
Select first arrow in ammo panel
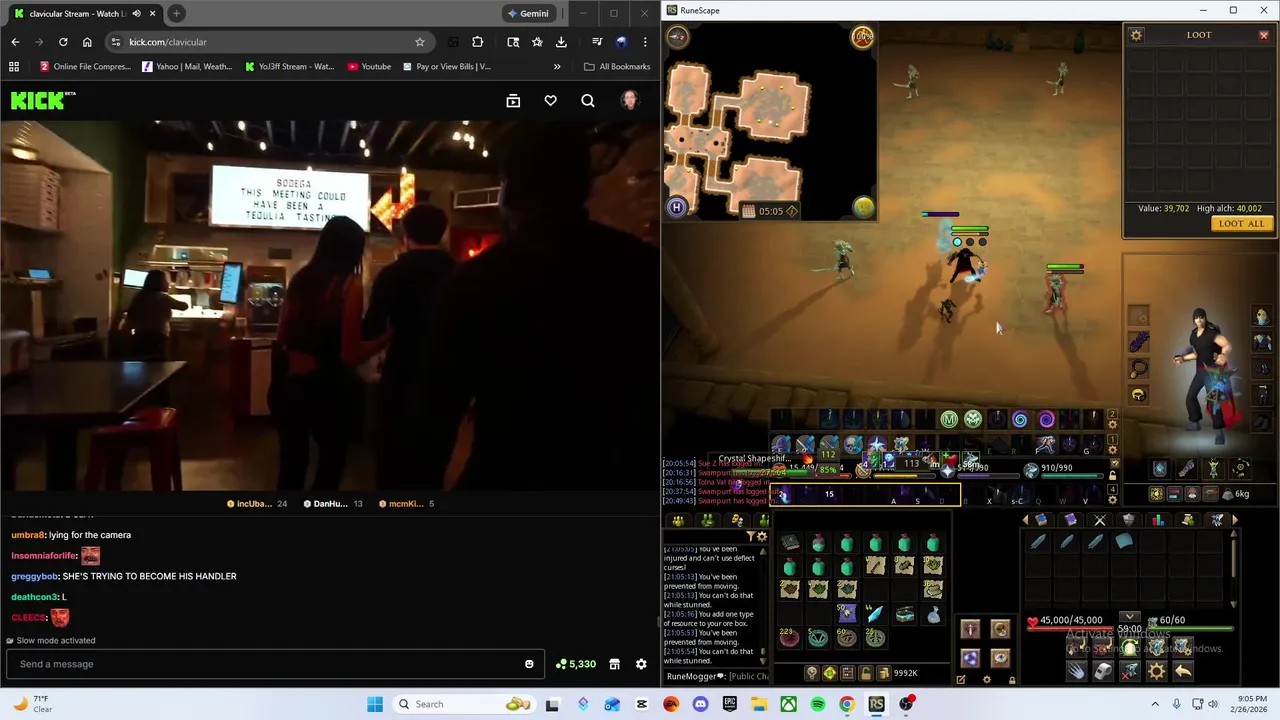coord(1038,541)
